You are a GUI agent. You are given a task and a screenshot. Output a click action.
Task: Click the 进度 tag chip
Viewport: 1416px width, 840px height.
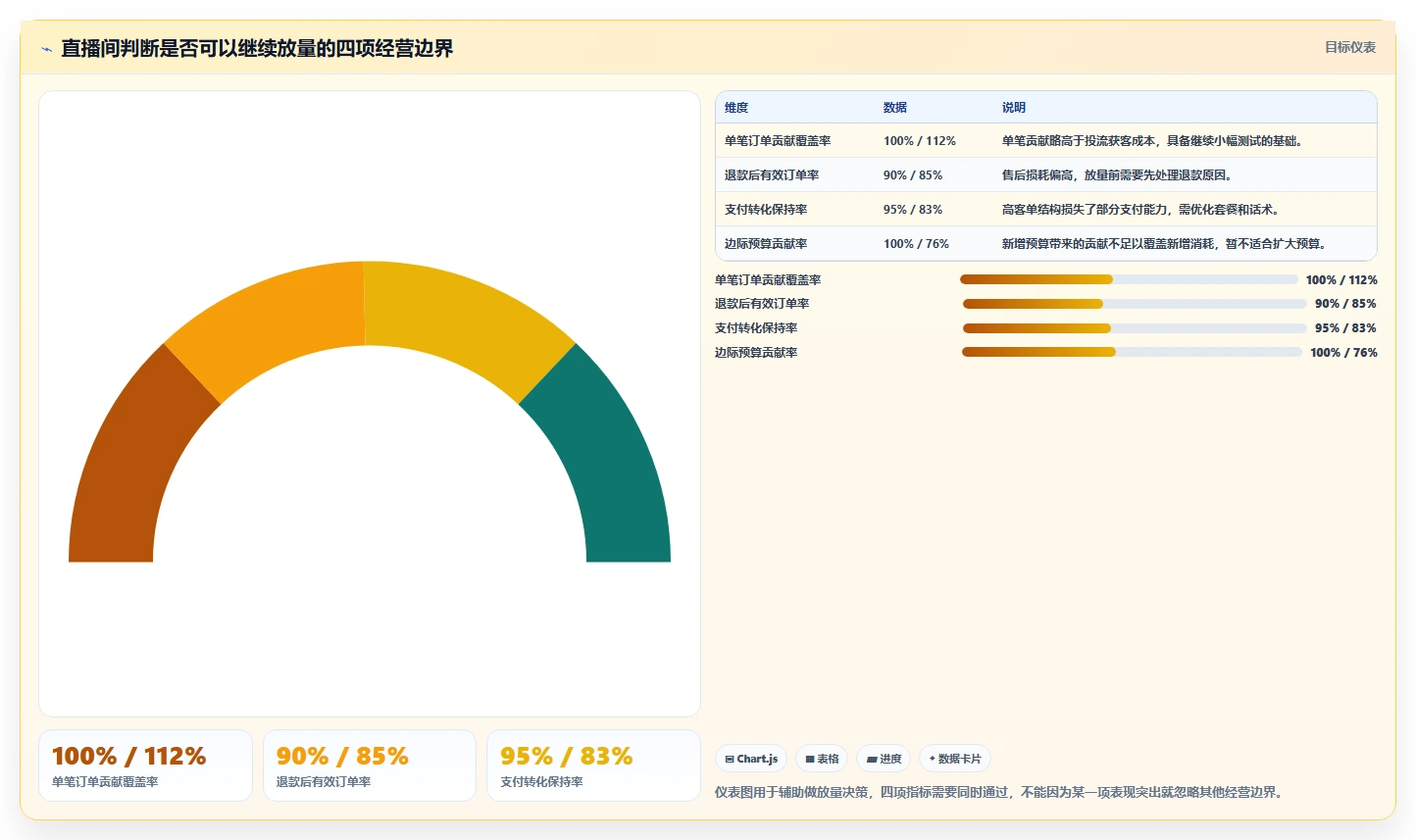click(884, 759)
